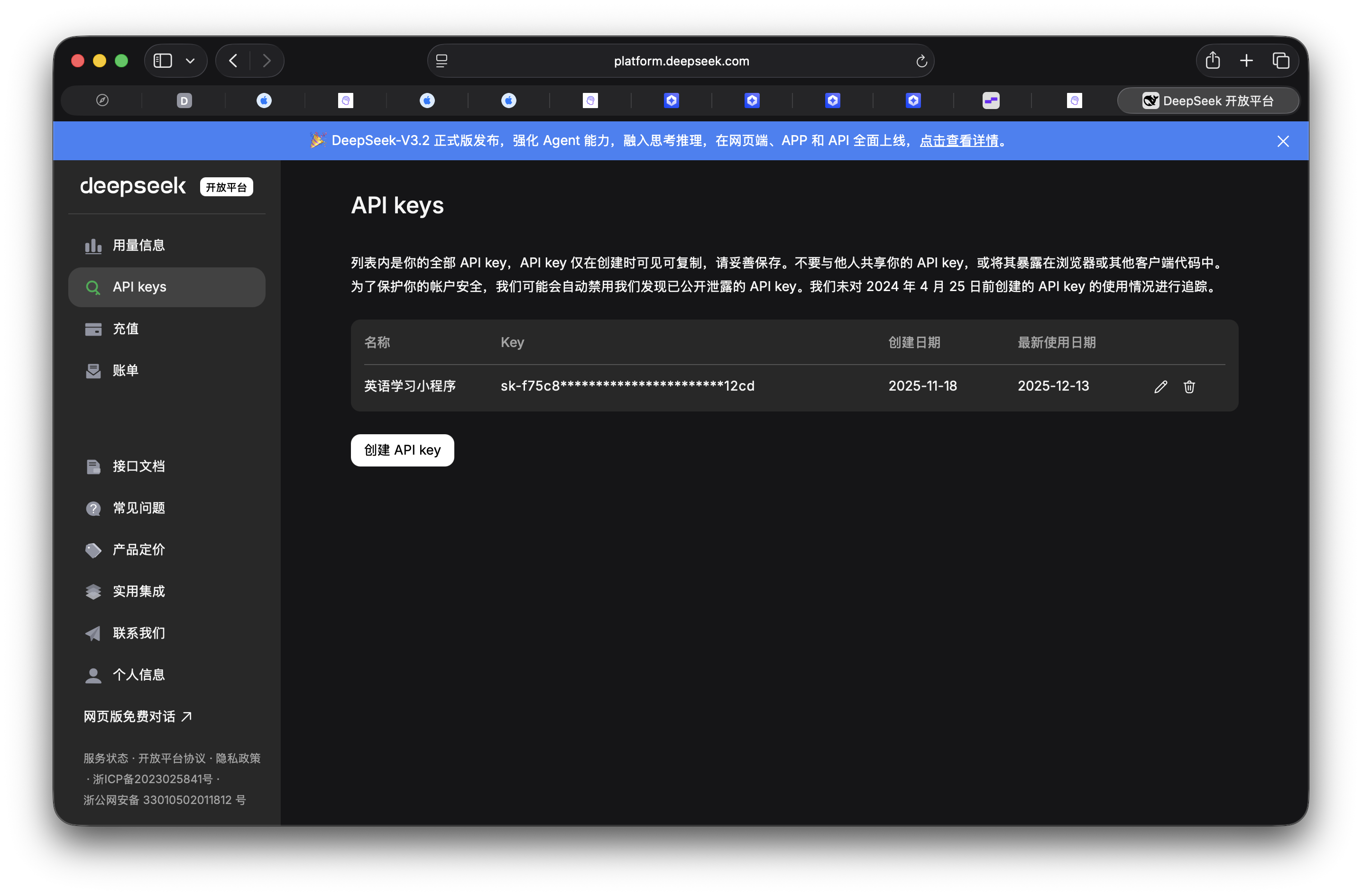1362x896 pixels.
Task: Open 接口文档 documentation icon
Action: point(93,466)
